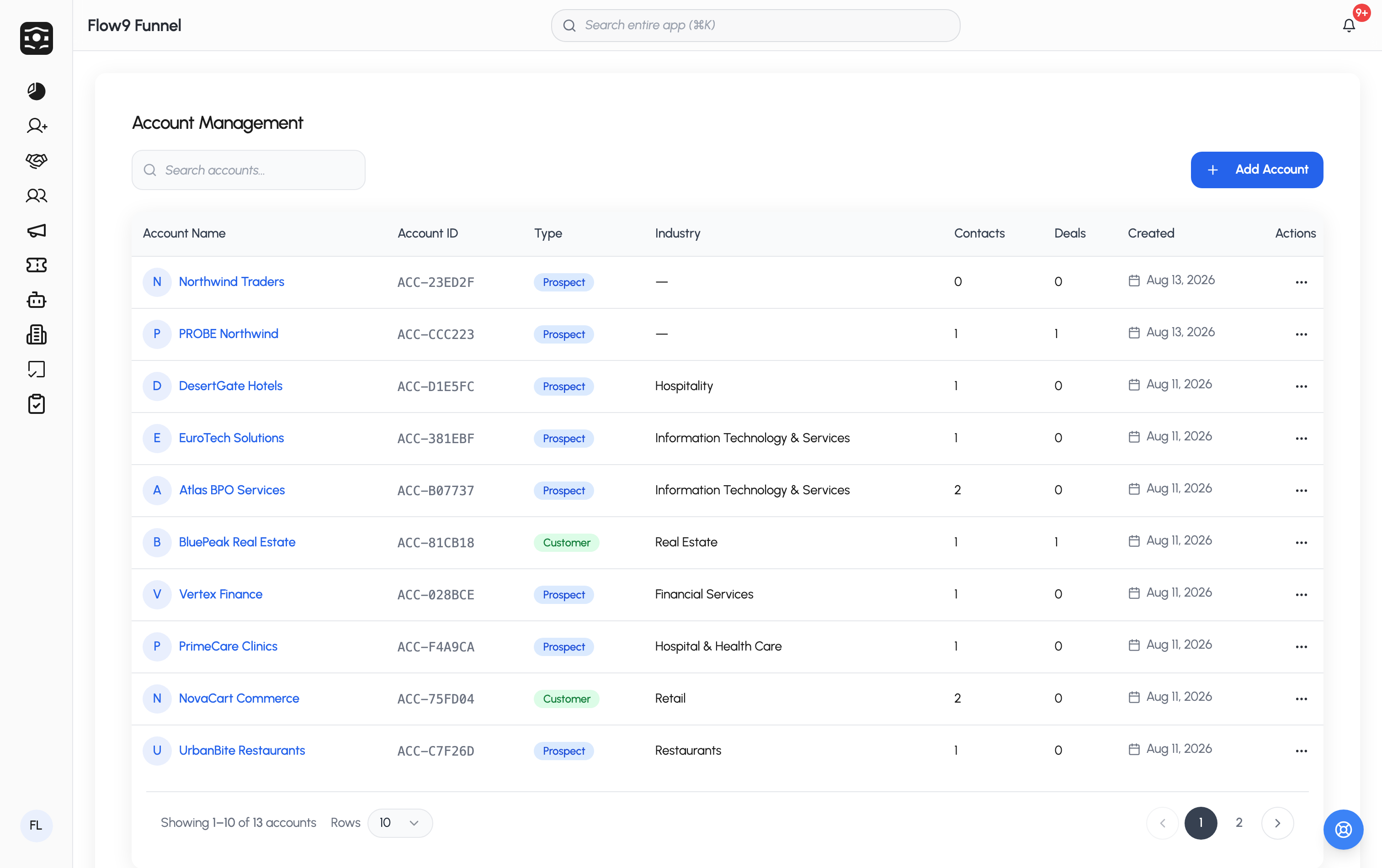The height and width of the screenshot is (868, 1382).
Task: Open the notifications bell
Action: [x=1349, y=25]
